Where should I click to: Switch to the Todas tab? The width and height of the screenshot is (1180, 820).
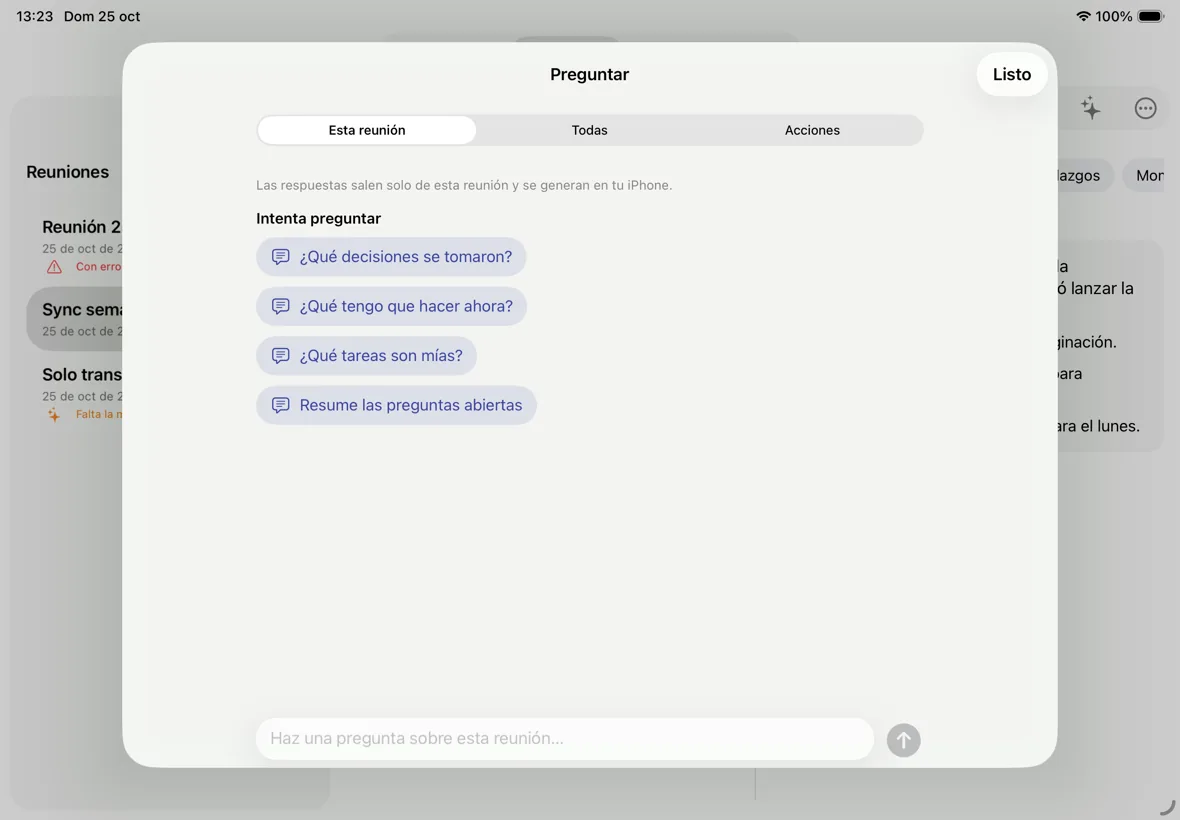[589, 130]
